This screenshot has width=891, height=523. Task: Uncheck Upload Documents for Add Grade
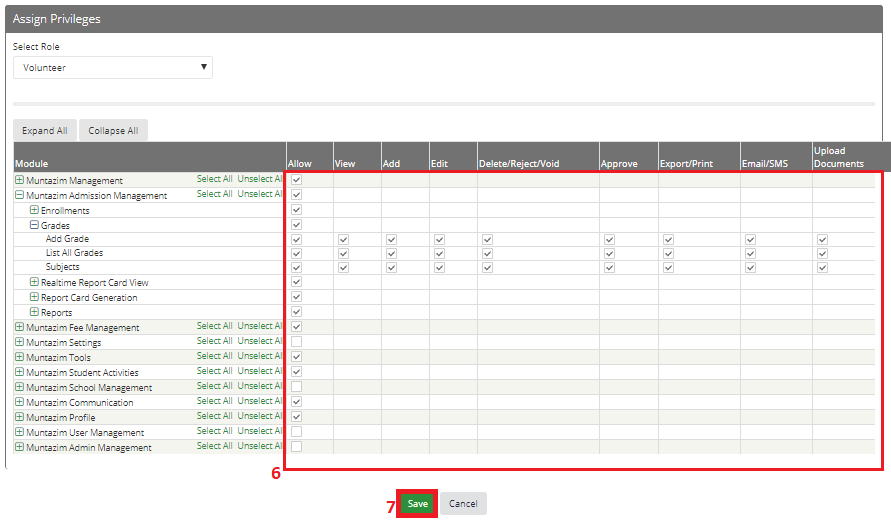822,239
